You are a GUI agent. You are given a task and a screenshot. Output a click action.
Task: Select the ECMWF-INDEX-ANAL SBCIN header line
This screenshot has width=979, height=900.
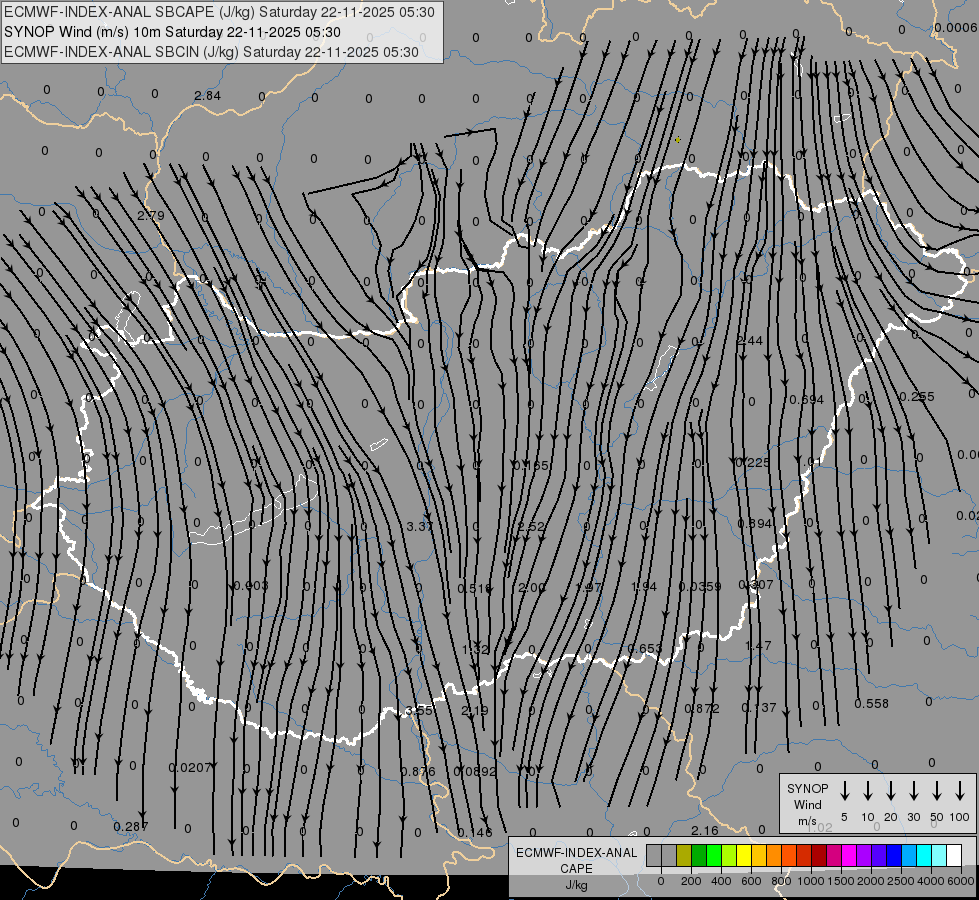211,51
